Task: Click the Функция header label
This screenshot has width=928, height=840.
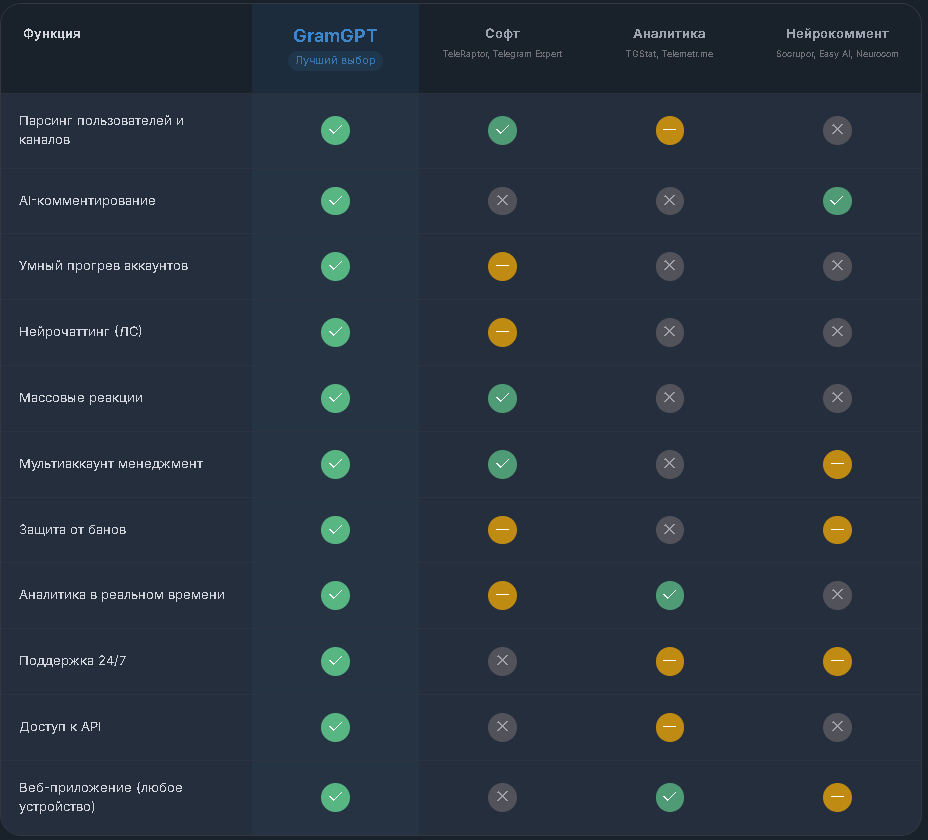Action: pos(50,34)
